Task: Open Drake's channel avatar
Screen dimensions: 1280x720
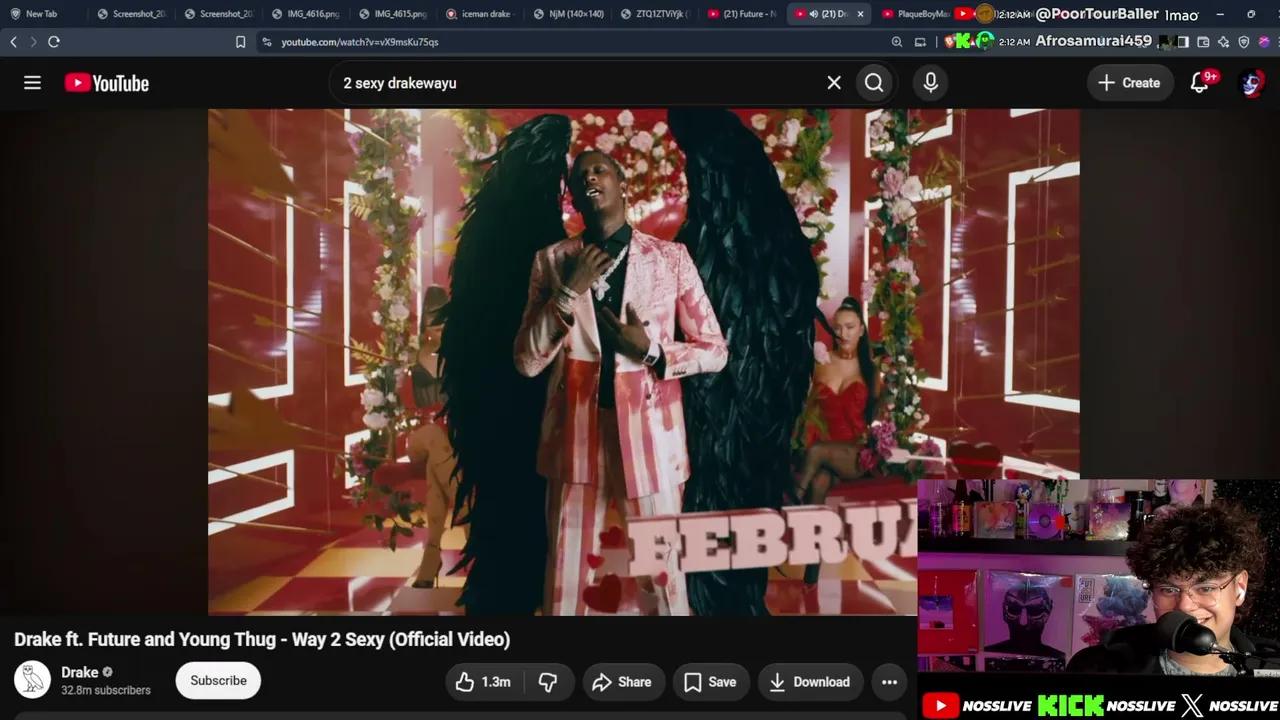Action: point(32,680)
